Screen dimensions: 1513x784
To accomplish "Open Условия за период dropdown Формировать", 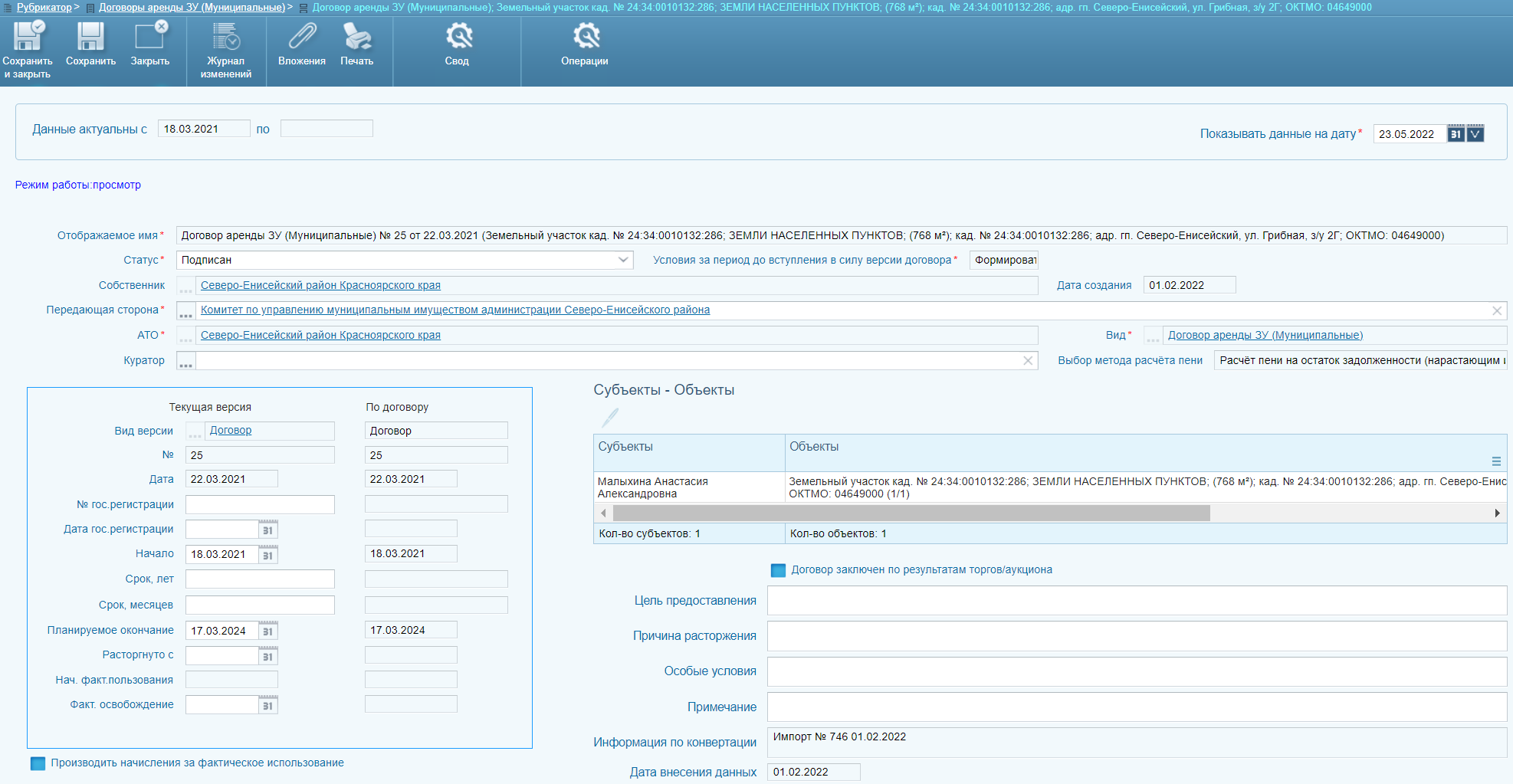I will click(x=1004, y=260).
